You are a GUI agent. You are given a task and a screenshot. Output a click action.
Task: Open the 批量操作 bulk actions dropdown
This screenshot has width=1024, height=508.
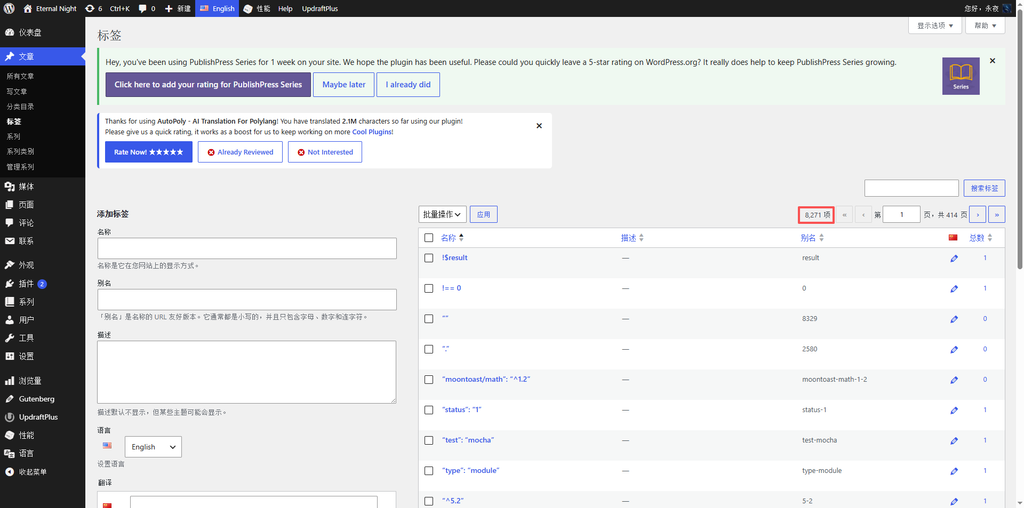click(442, 214)
